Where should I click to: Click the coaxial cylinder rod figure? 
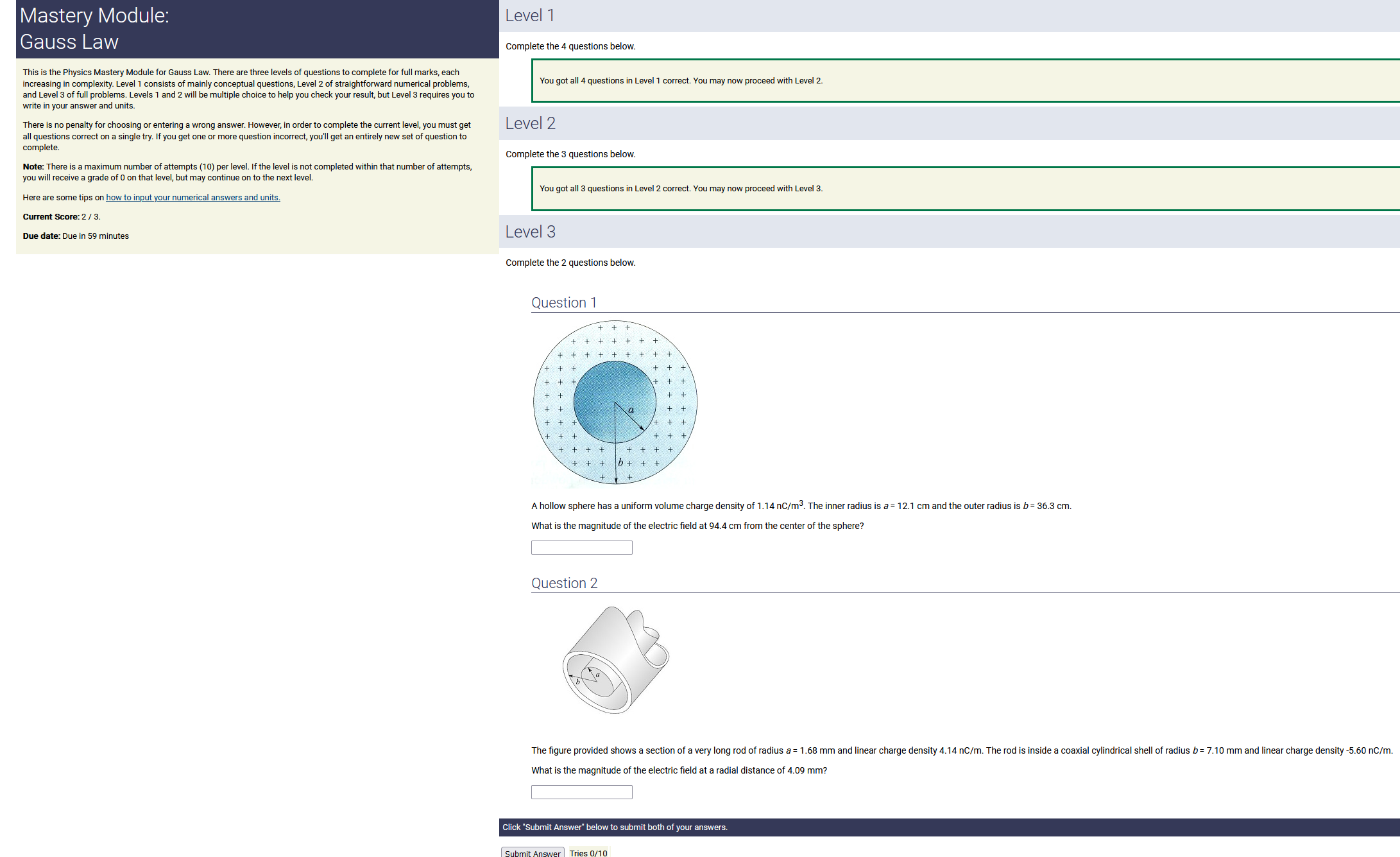pos(615,660)
